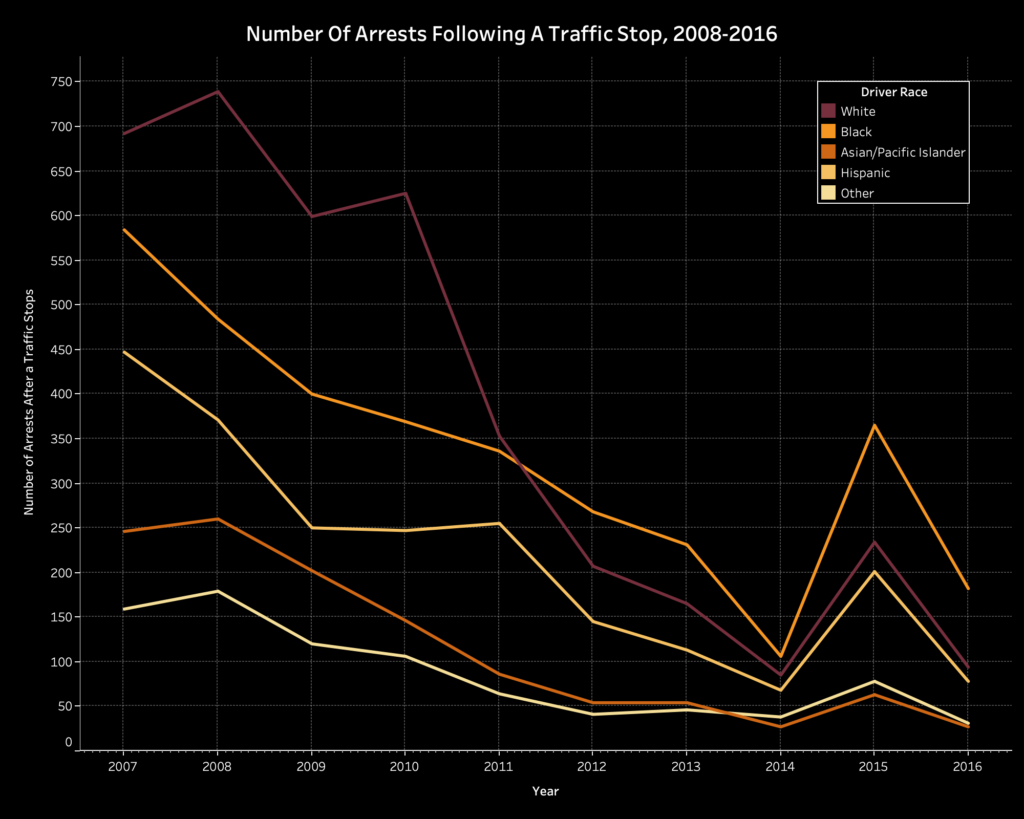Click the Year x-axis title
The width and height of the screenshot is (1024, 819).
[x=545, y=791]
